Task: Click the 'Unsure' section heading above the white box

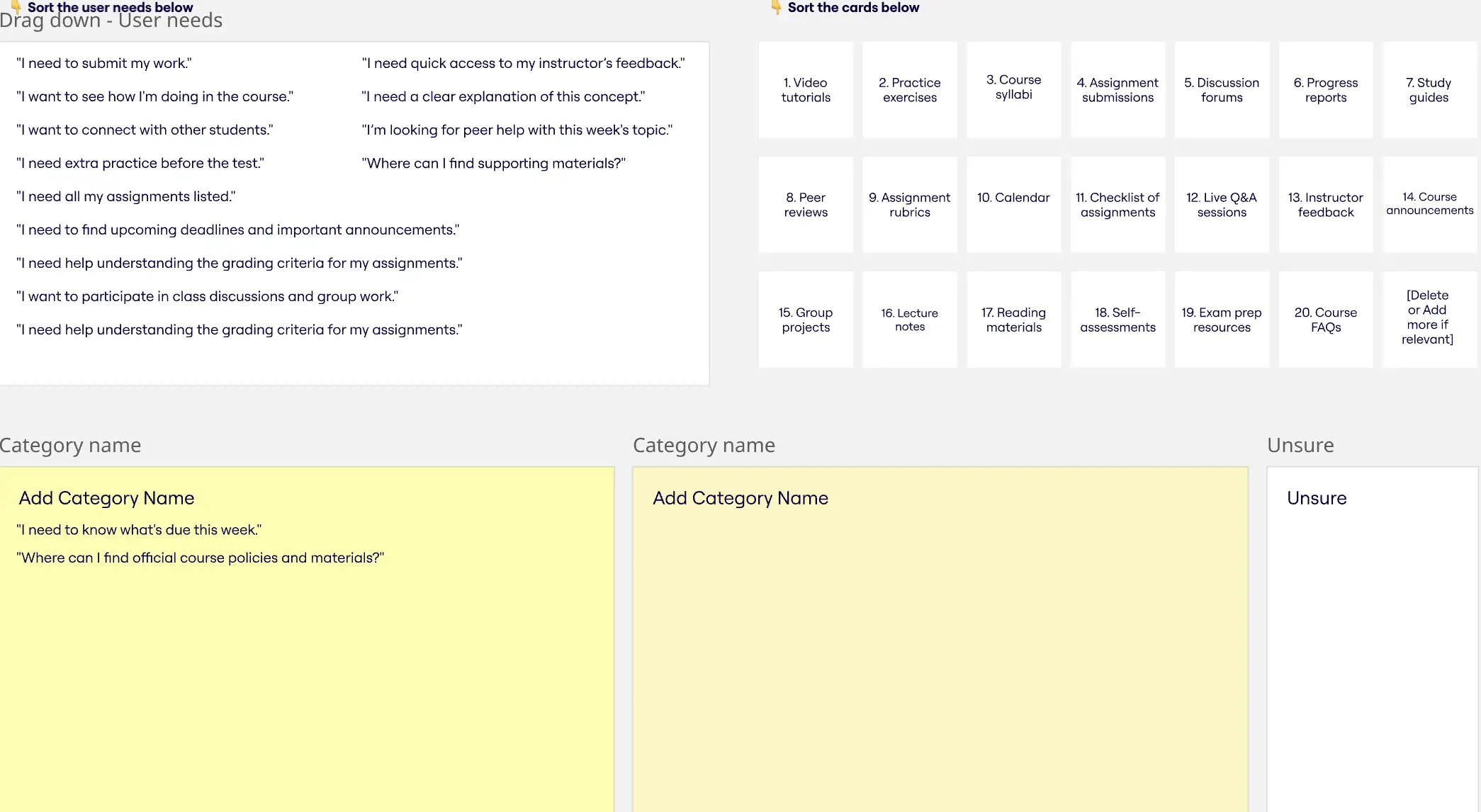Action: tap(1300, 445)
